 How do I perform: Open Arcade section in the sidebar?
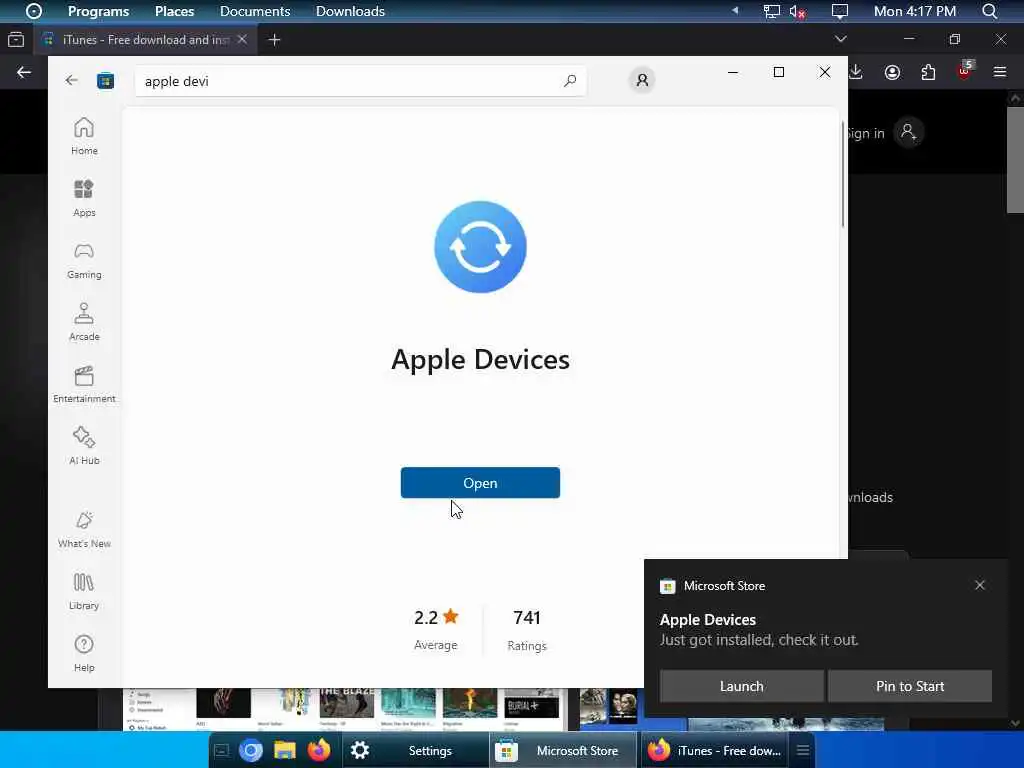[x=84, y=322]
